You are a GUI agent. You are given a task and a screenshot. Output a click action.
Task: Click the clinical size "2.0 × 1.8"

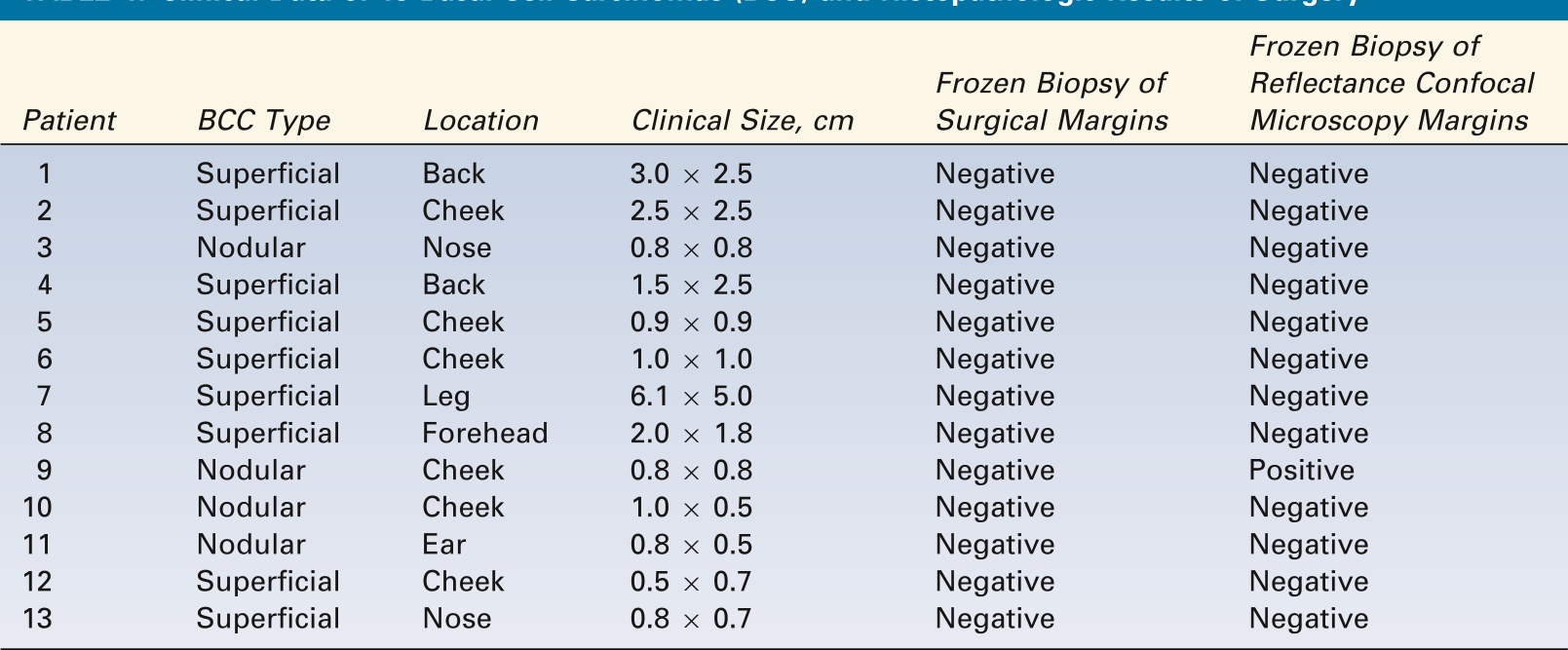691,434
